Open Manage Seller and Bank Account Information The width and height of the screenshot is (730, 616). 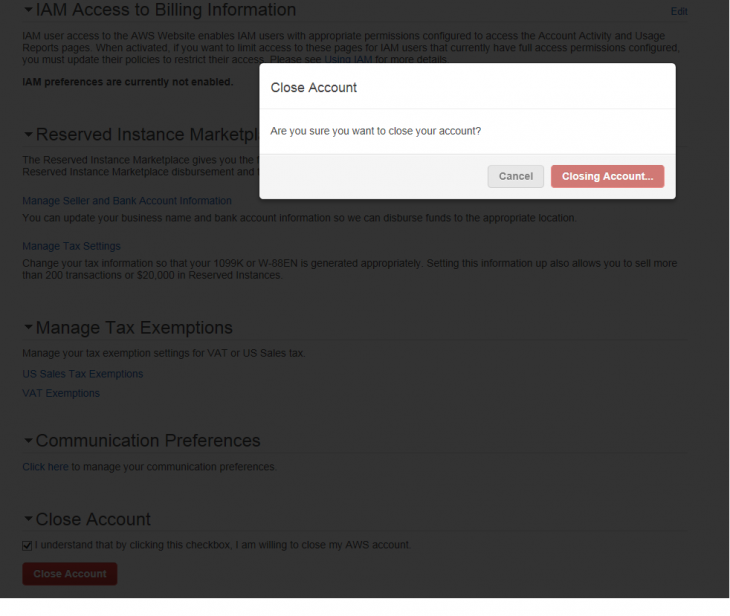[127, 201]
